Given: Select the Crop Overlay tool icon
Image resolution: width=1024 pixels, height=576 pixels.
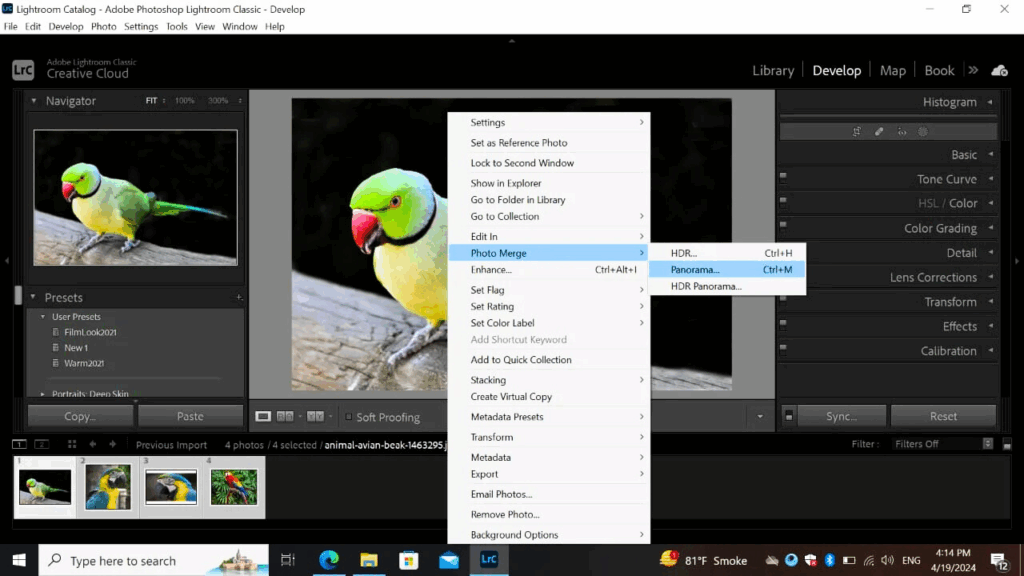Looking at the screenshot, I should tap(857, 131).
